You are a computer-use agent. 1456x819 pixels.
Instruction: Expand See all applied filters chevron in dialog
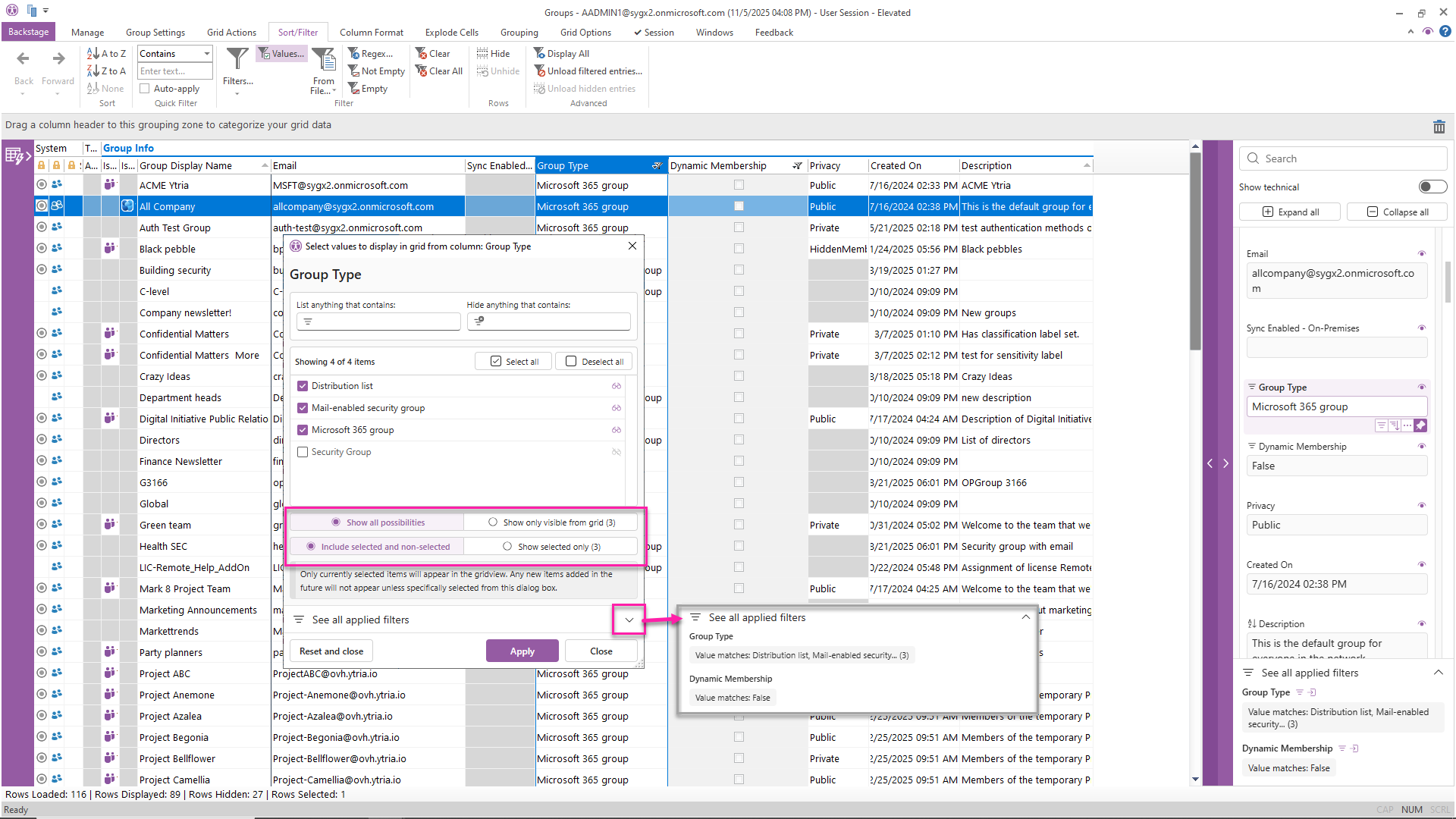(629, 620)
